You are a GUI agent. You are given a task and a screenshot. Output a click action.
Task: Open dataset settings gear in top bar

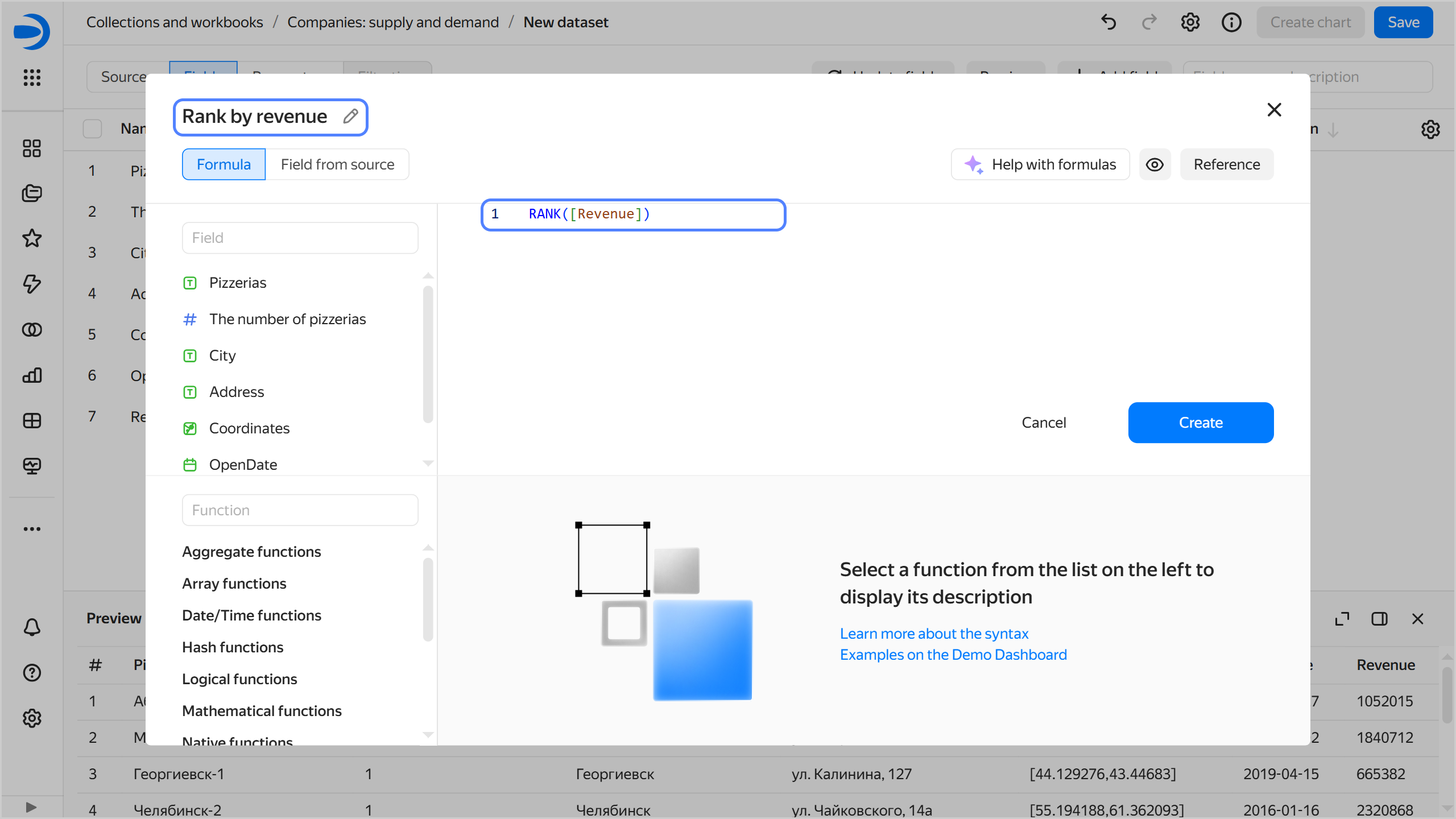[1190, 22]
